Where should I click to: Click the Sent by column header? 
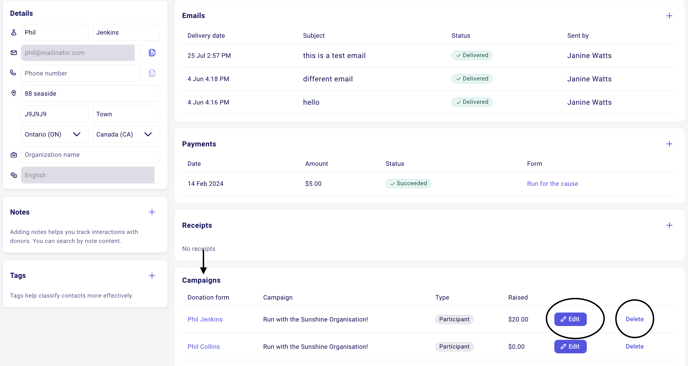[578, 36]
